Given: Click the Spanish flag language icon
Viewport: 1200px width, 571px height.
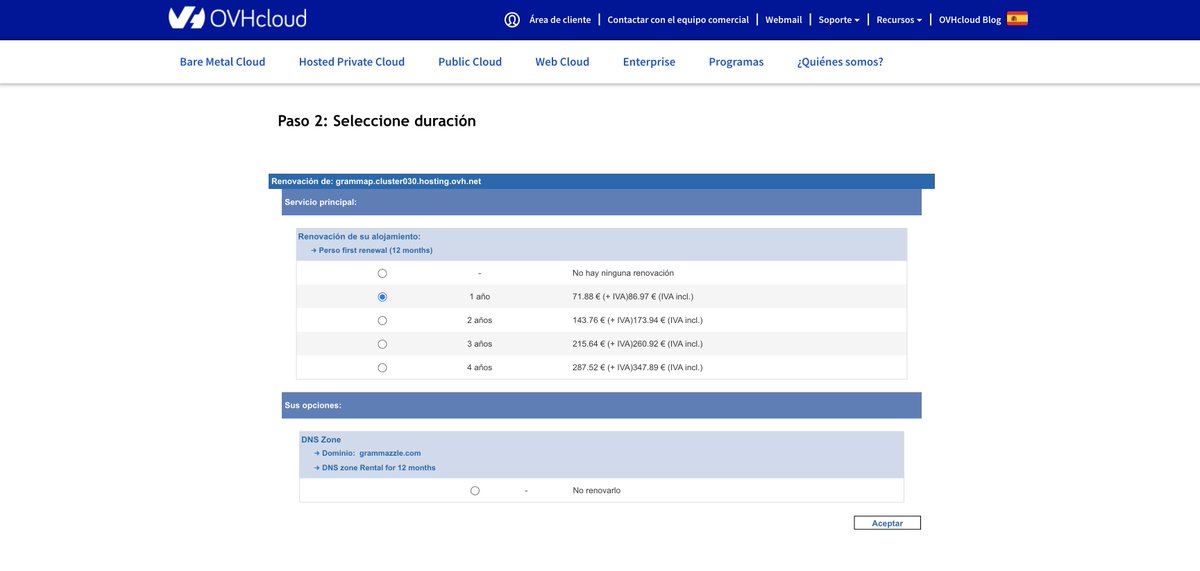Looking at the screenshot, I should (1017, 18).
